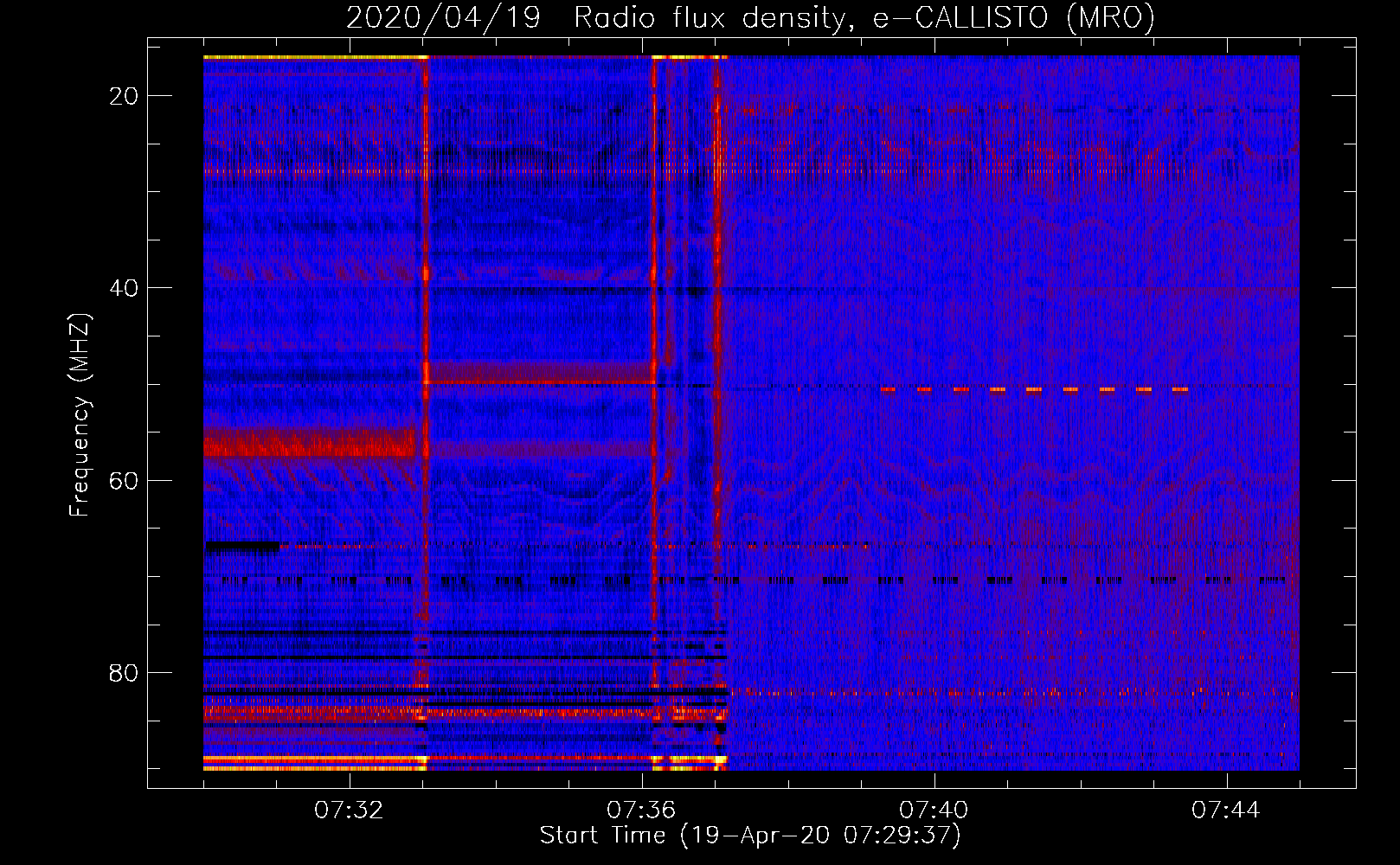Screen dimensions: 1400x865
Task: Click the bright yellow band at the plot bottom-left
Action: [x=311, y=760]
